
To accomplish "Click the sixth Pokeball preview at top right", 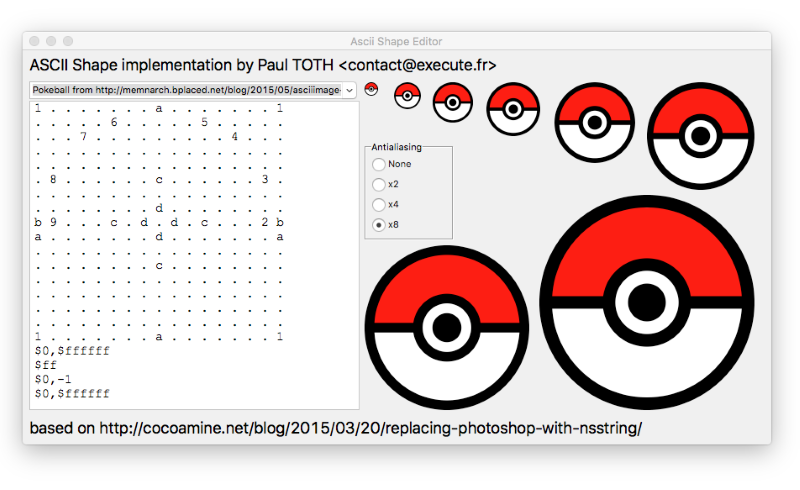I will 701,136.
